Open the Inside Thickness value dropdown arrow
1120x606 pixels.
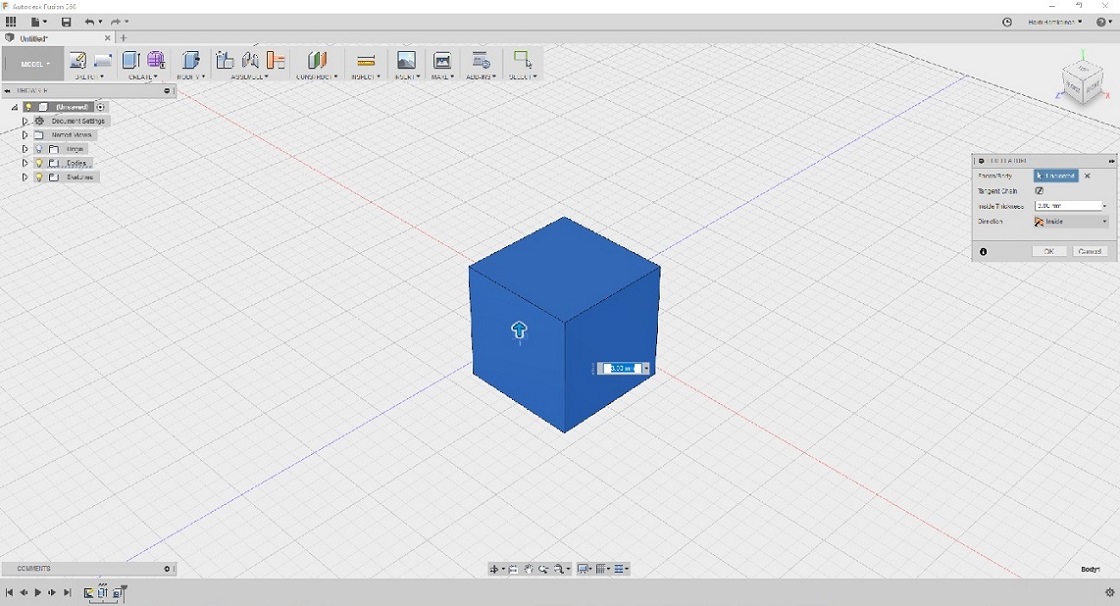pos(1105,206)
